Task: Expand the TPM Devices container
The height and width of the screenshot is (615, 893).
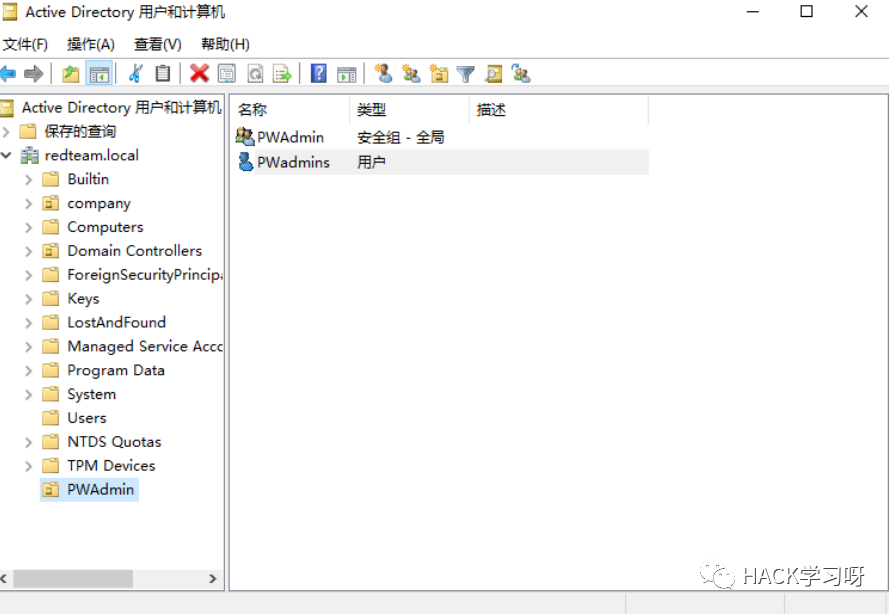Action: click(x=28, y=466)
